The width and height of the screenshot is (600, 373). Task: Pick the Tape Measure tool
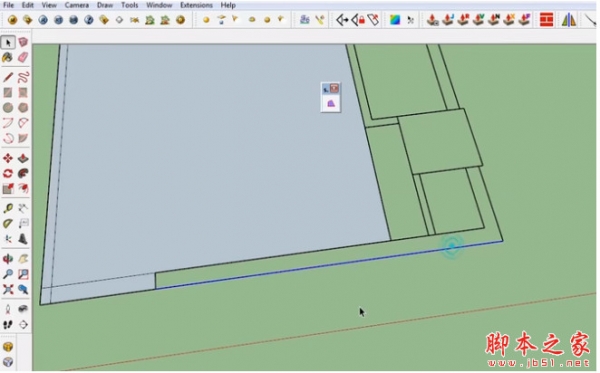[8, 208]
